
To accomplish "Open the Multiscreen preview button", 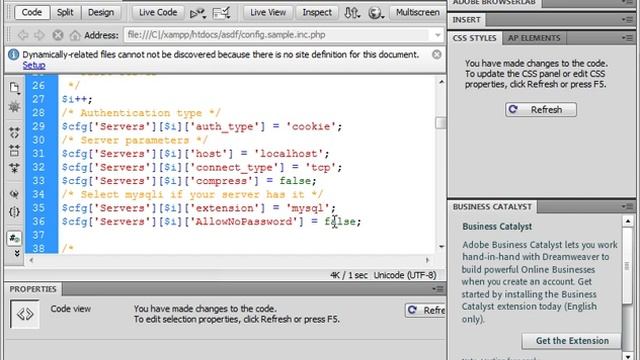I will click(x=418, y=13).
